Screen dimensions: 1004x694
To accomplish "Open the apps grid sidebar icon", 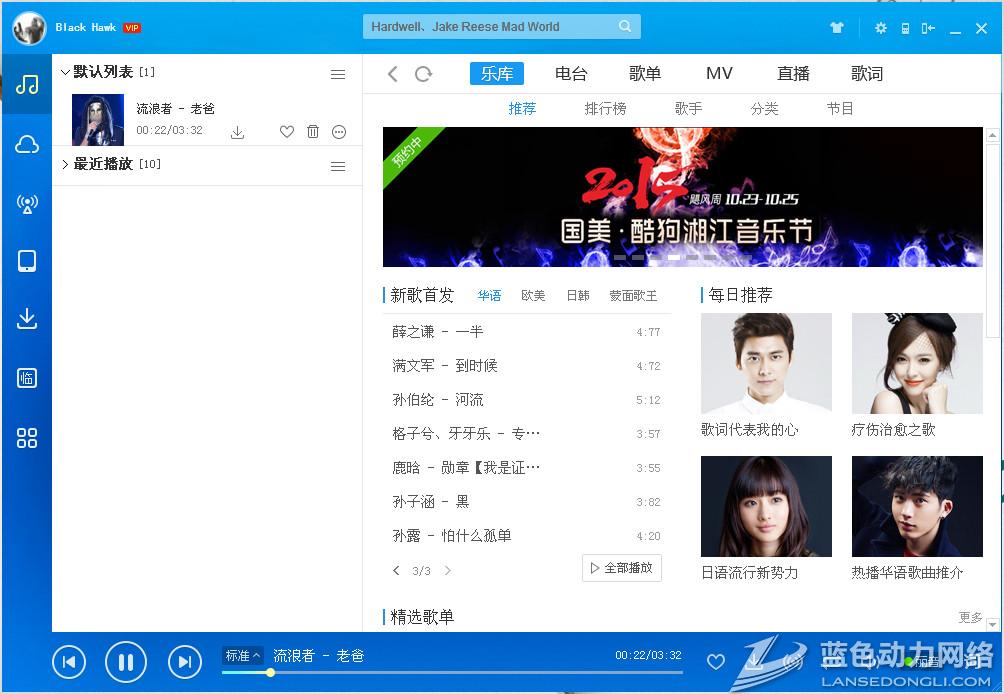I will [27, 438].
